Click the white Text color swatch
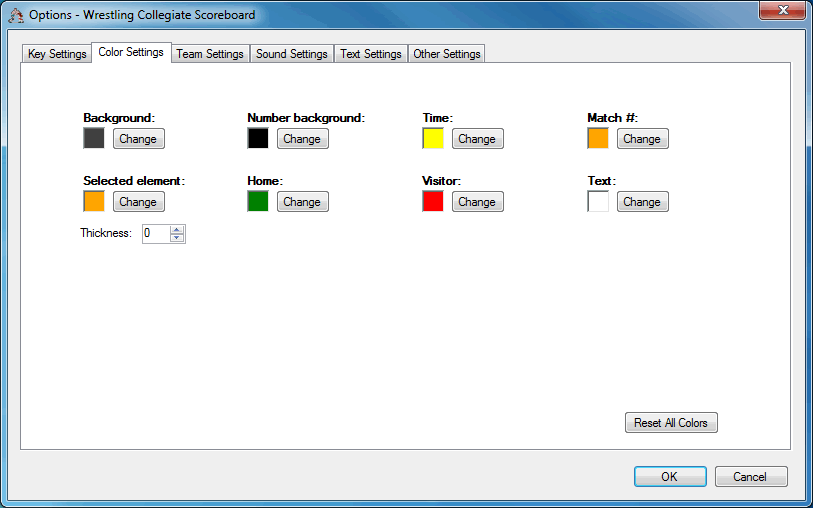813x508 pixels. pyautogui.click(x=598, y=201)
